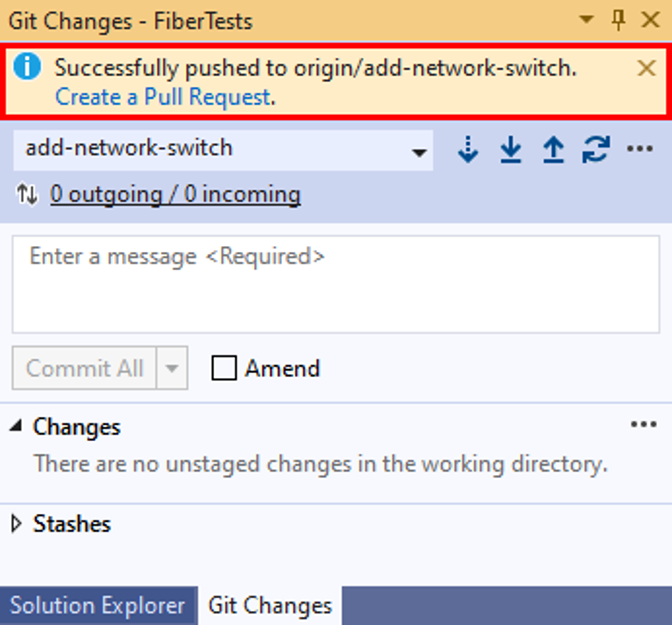Select the Git Changes tab

pos(269,605)
